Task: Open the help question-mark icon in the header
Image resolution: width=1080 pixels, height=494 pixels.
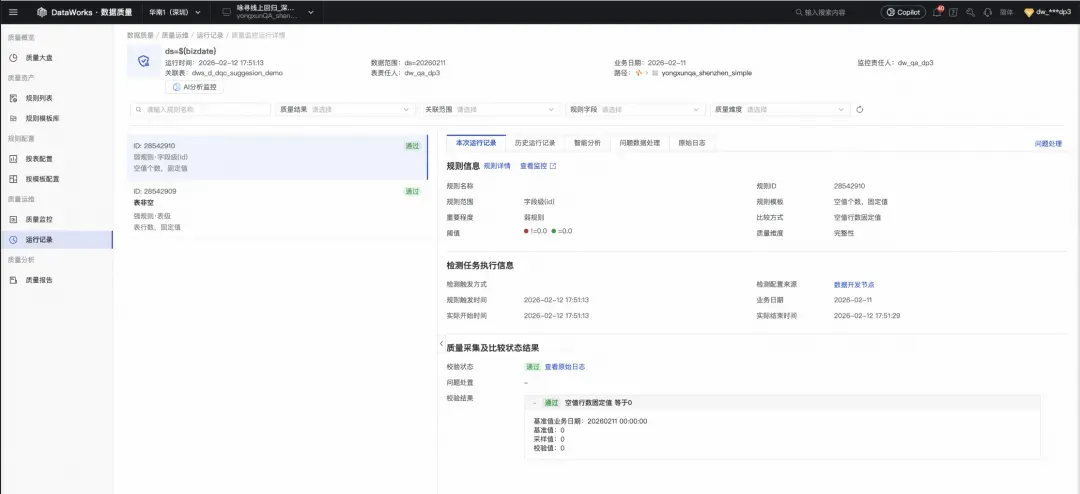Action: coord(953,12)
